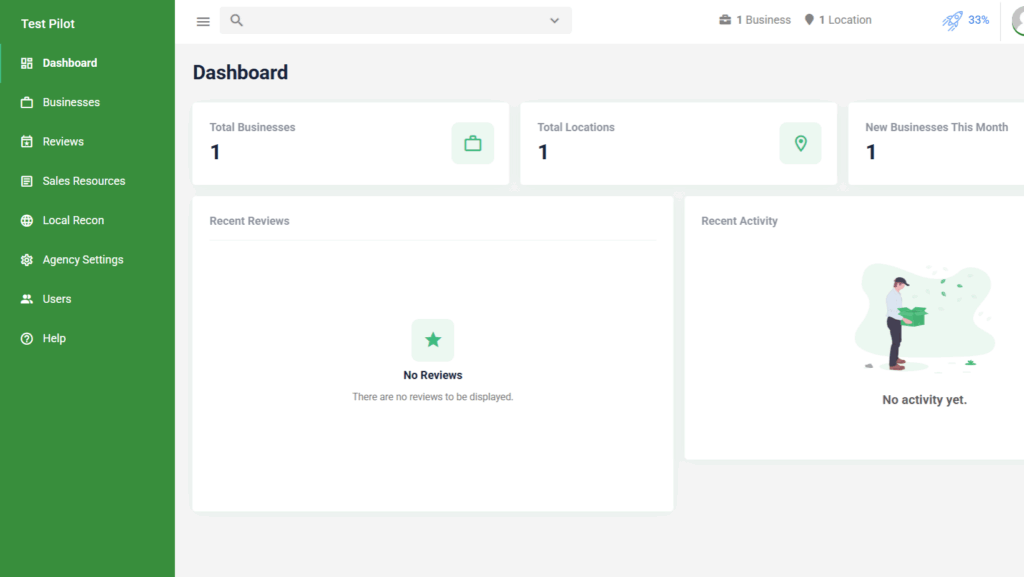Image resolution: width=1024 pixels, height=577 pixels.
Task: Click the green star No Reviews icon
Action: pyautogui.click(x=433, y=340)
